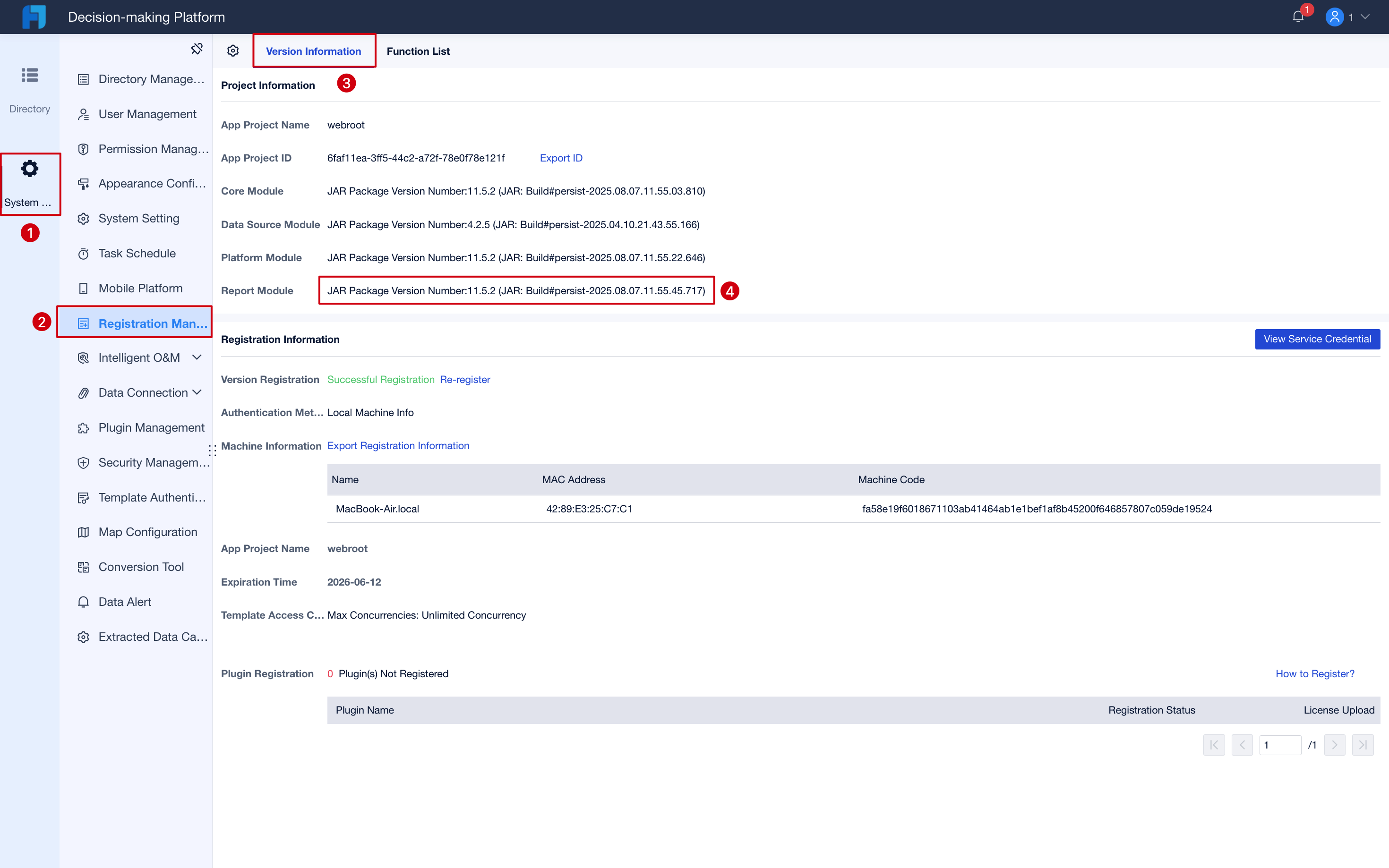Open Map Configuration menu item
The image size is (1389, 868).
(x=137, y=532)
